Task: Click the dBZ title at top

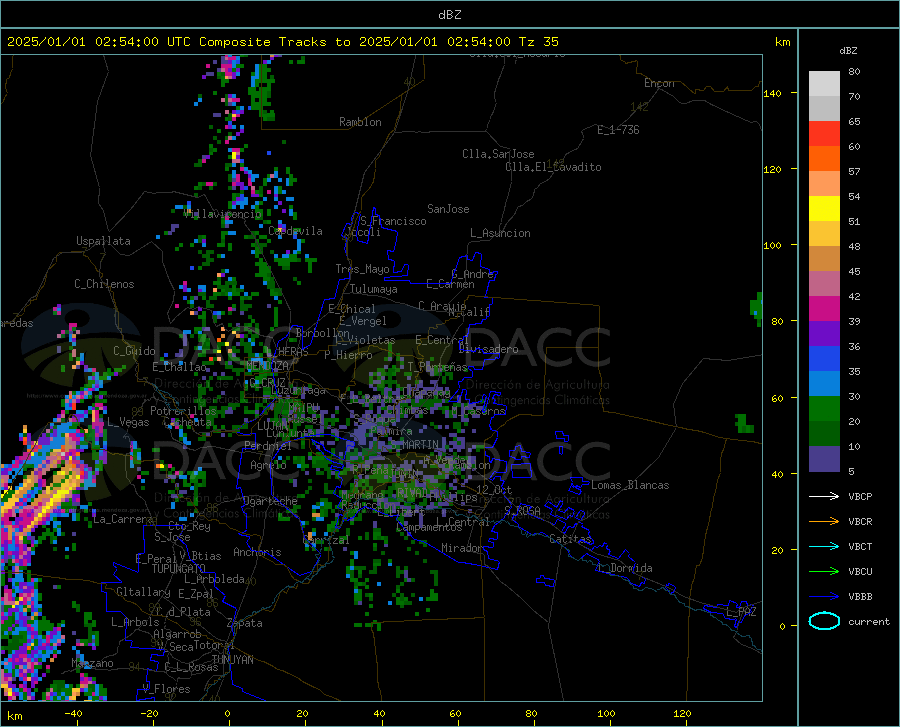Action: click(x=449, y=15)
